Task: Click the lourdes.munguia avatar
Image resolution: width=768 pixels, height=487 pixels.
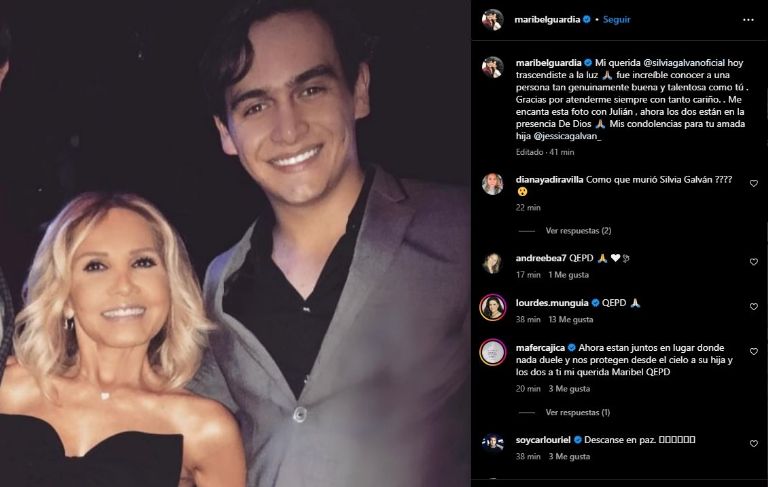Action: [x=491, y=307]
